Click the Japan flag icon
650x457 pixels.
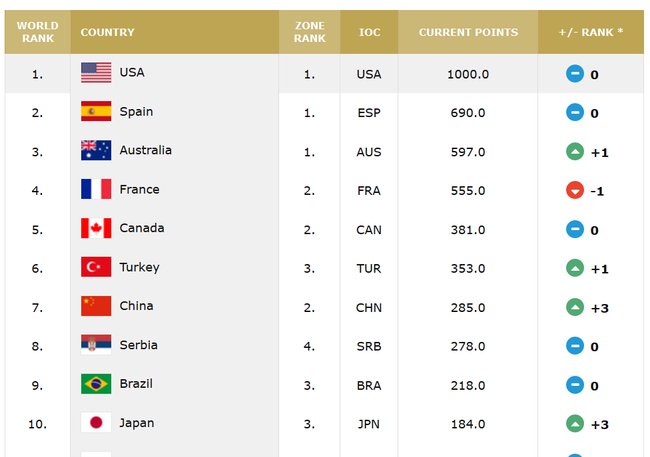pyautogui.click(x=96, y=424)
